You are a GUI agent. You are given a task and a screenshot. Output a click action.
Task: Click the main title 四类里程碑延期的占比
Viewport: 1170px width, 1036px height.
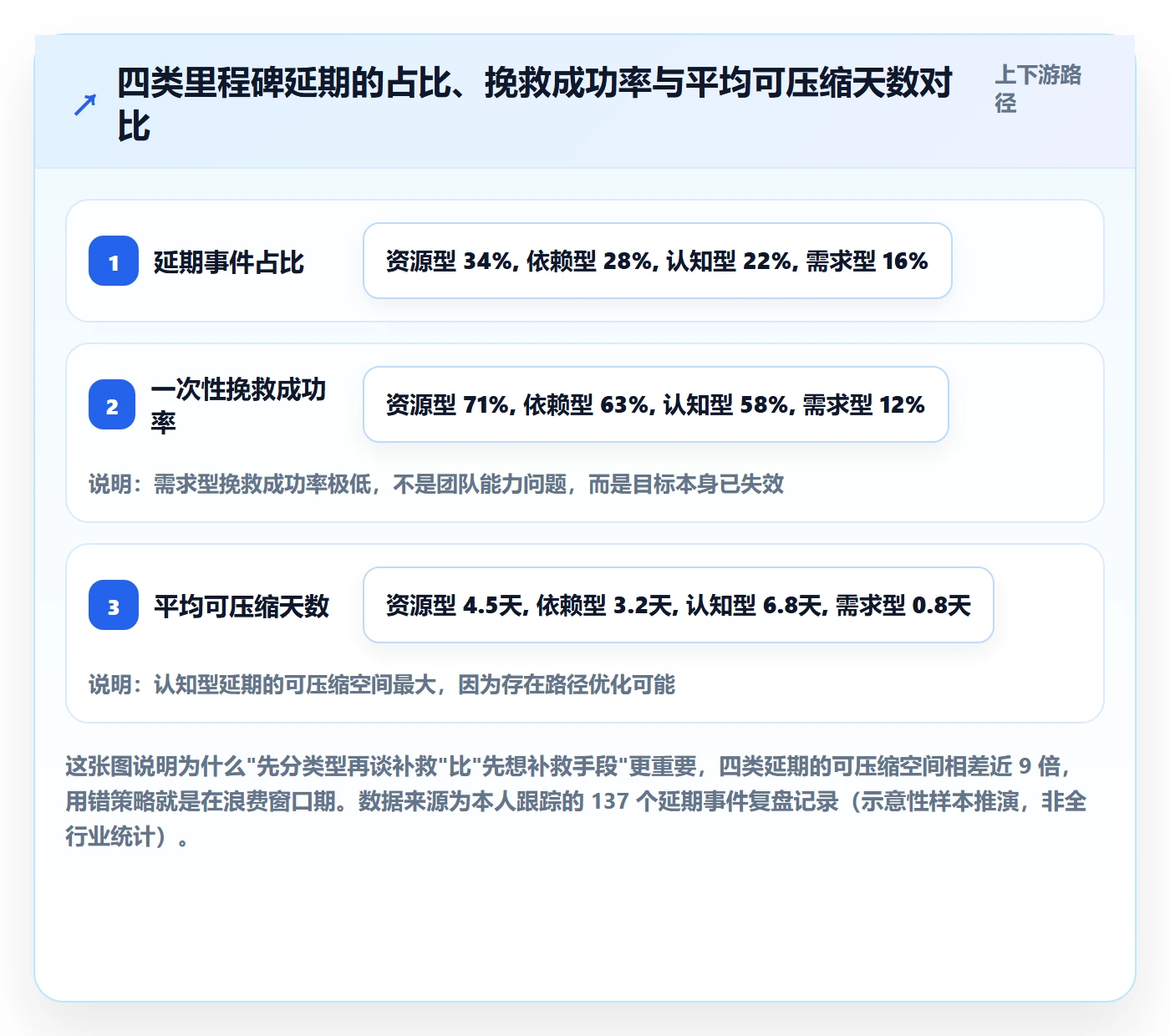coord(535,104)
